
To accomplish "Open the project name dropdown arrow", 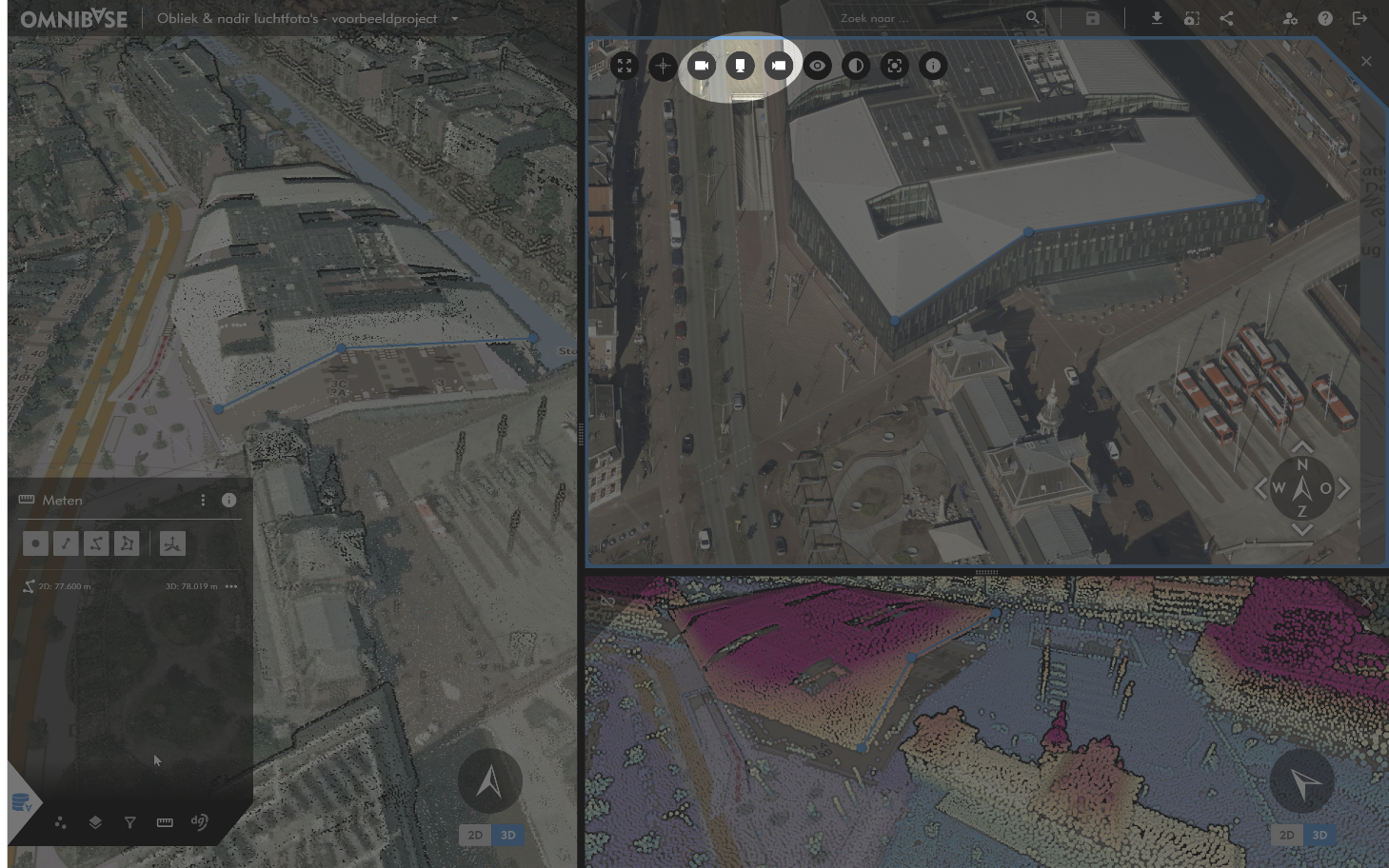I will point(454,18).
